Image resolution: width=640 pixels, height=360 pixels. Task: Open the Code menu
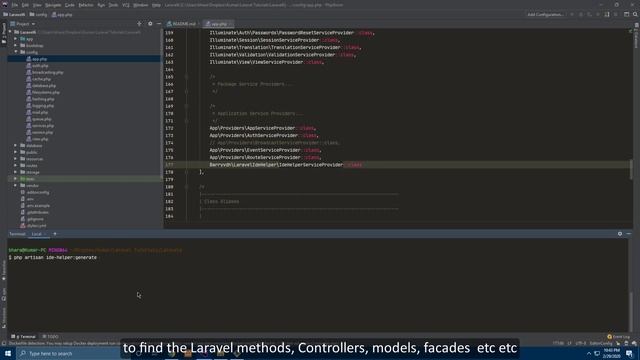[x=70, y=5]
